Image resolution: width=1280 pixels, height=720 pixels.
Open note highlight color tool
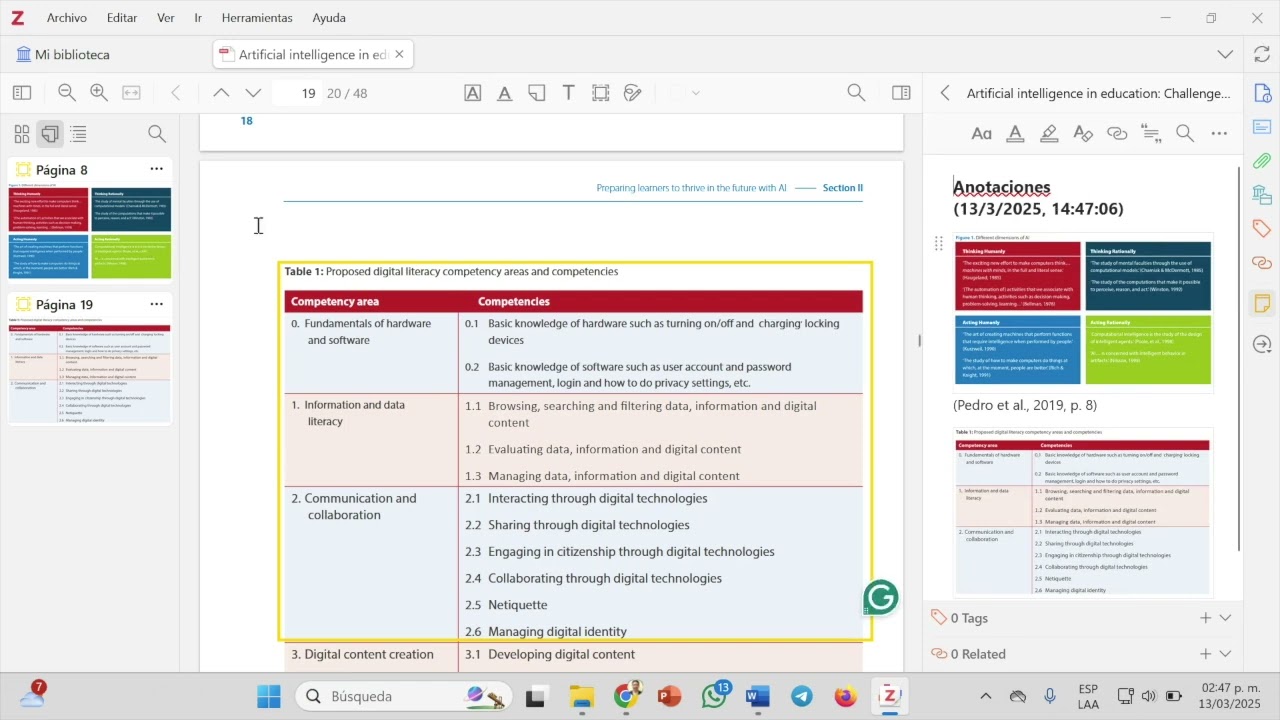click(x=1049, y=133)
